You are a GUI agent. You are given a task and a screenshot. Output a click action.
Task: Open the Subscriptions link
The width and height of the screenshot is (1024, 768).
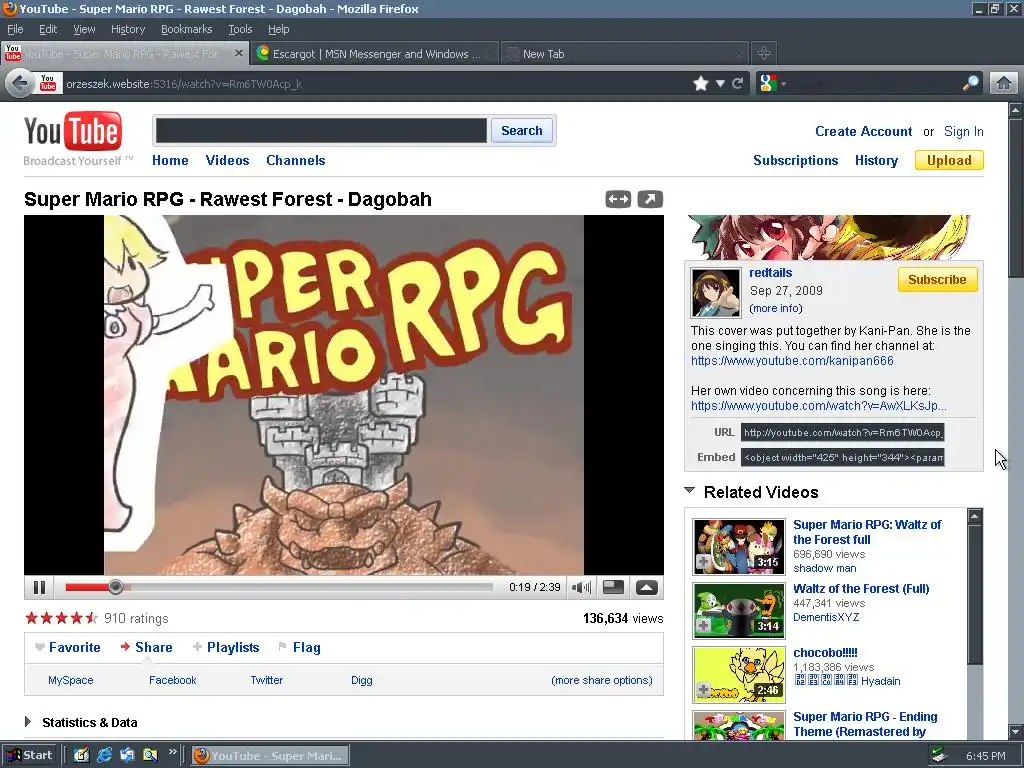(795, 161)
